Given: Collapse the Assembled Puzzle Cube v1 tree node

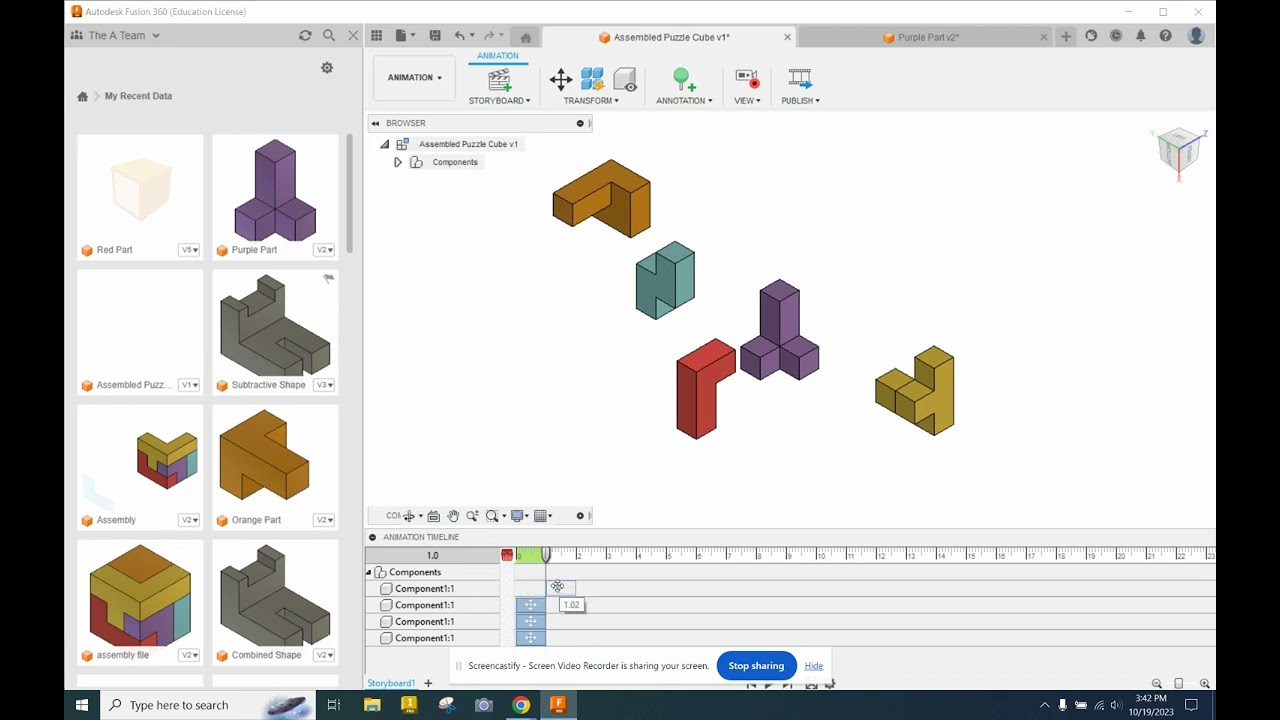Looking at the screenshot, I should [x=385, y=144].
